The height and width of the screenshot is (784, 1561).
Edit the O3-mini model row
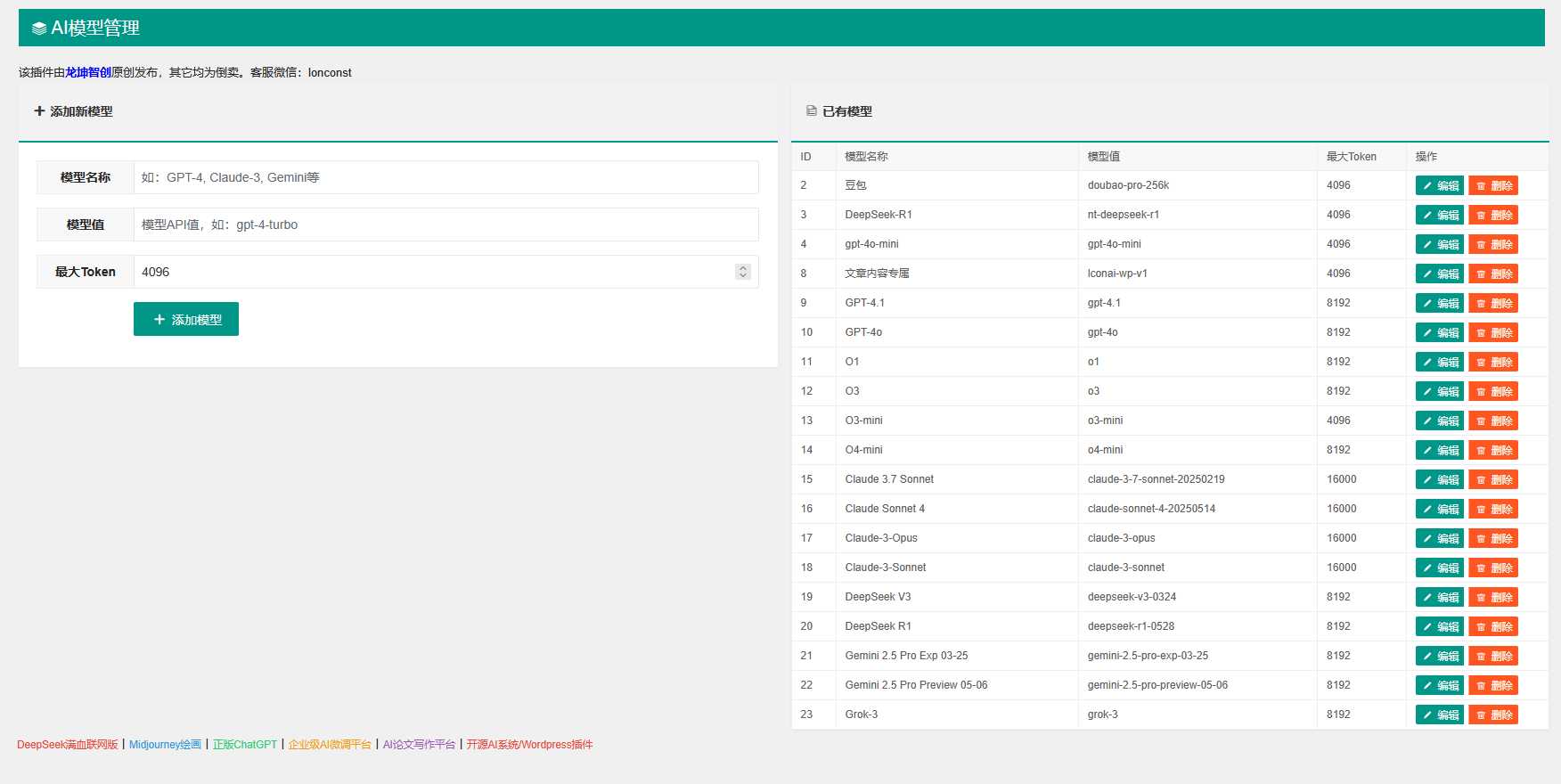coord(1439,421)
